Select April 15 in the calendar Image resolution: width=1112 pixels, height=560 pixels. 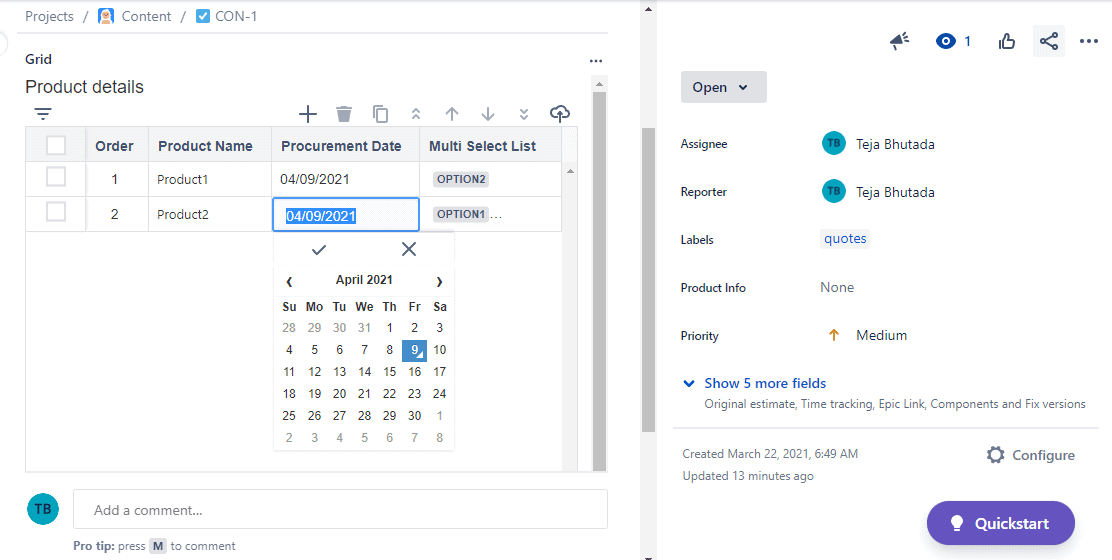click(389, 371)
